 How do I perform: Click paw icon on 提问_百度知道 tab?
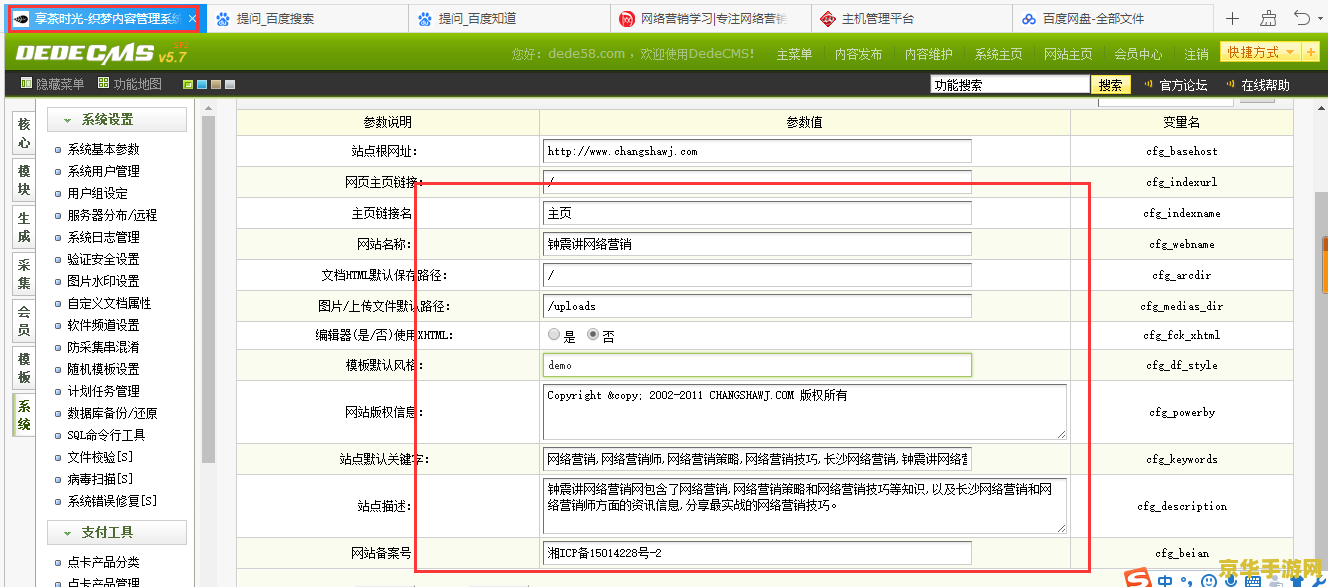point(424,18)
